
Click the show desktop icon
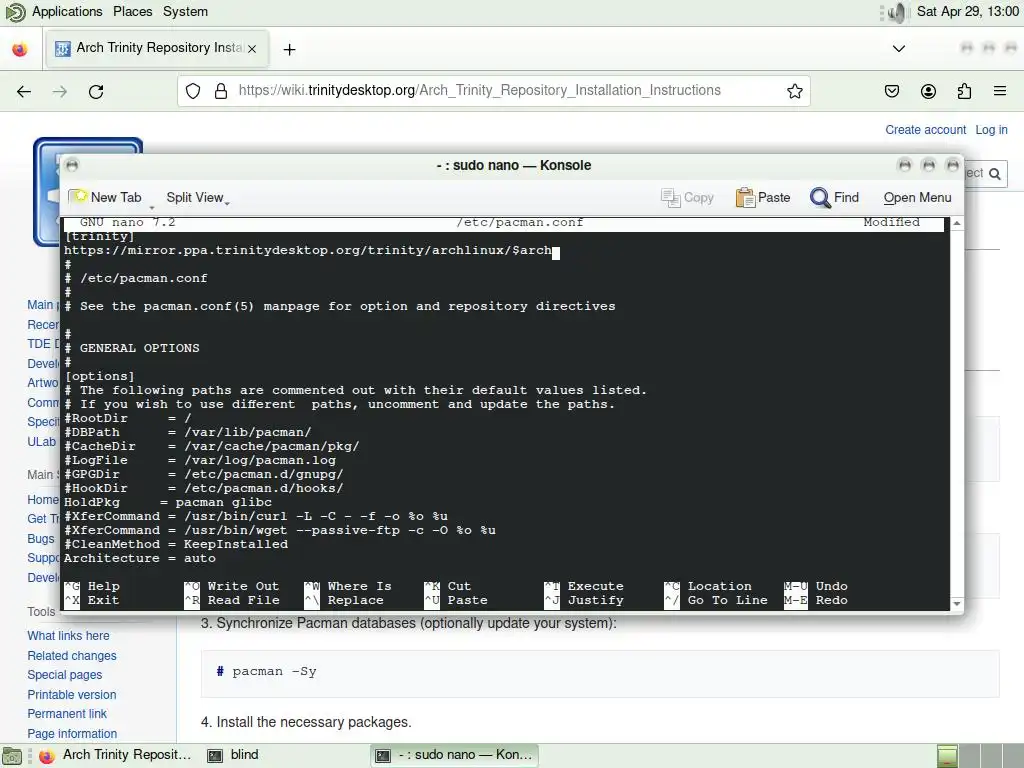[x=12, y=756]
